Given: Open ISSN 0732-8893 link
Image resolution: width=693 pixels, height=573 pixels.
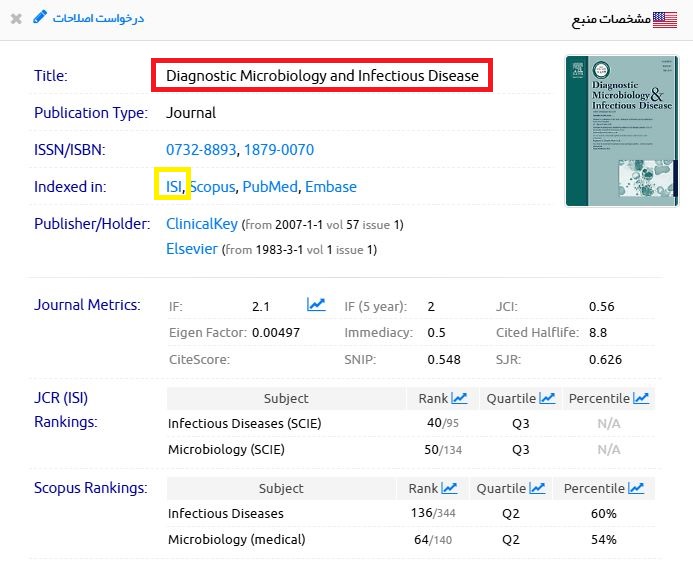Looking at the screenshot, I should point(201,150).
